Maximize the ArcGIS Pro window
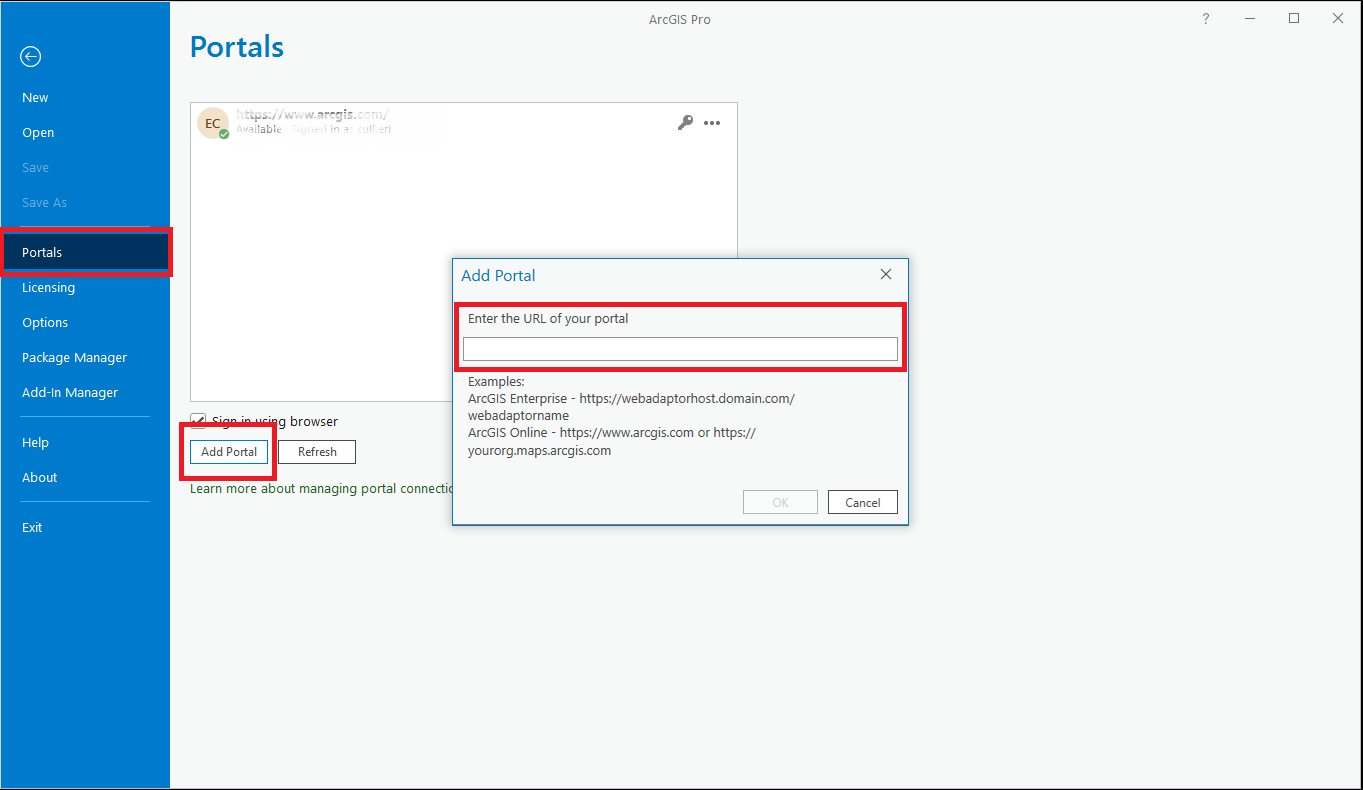Viewport: 1363px width, 790px height. coord(1294,18)
